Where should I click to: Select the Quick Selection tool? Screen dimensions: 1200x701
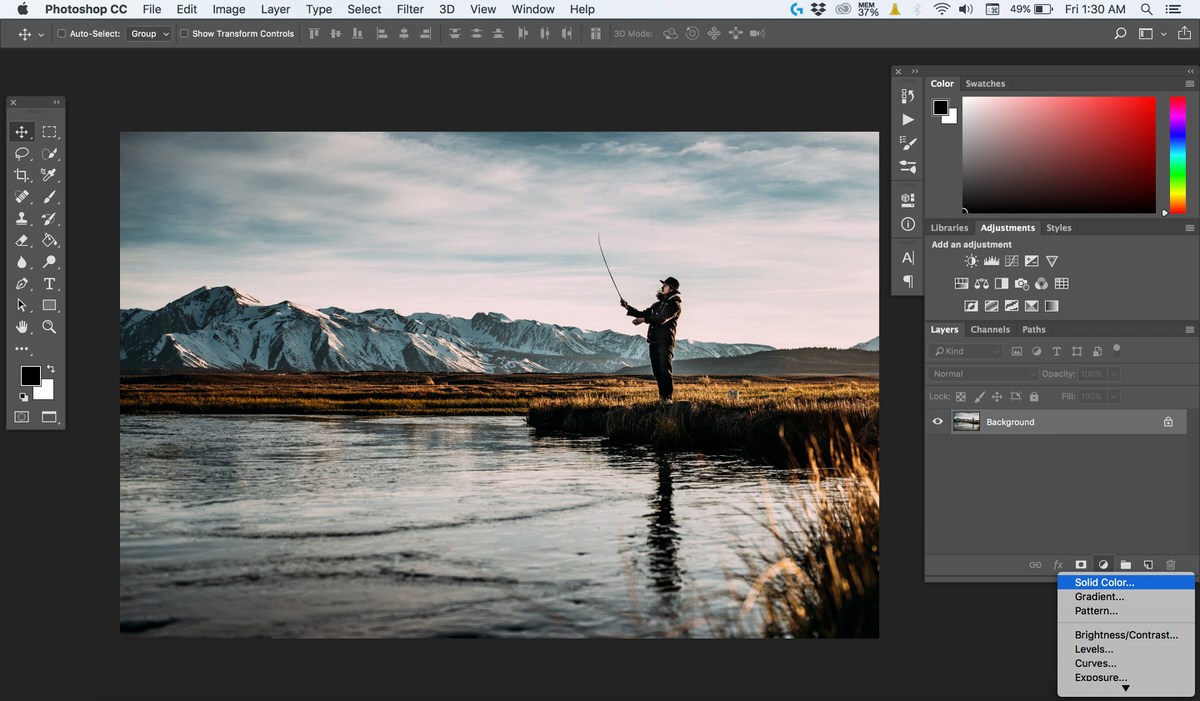click(49, 154)
